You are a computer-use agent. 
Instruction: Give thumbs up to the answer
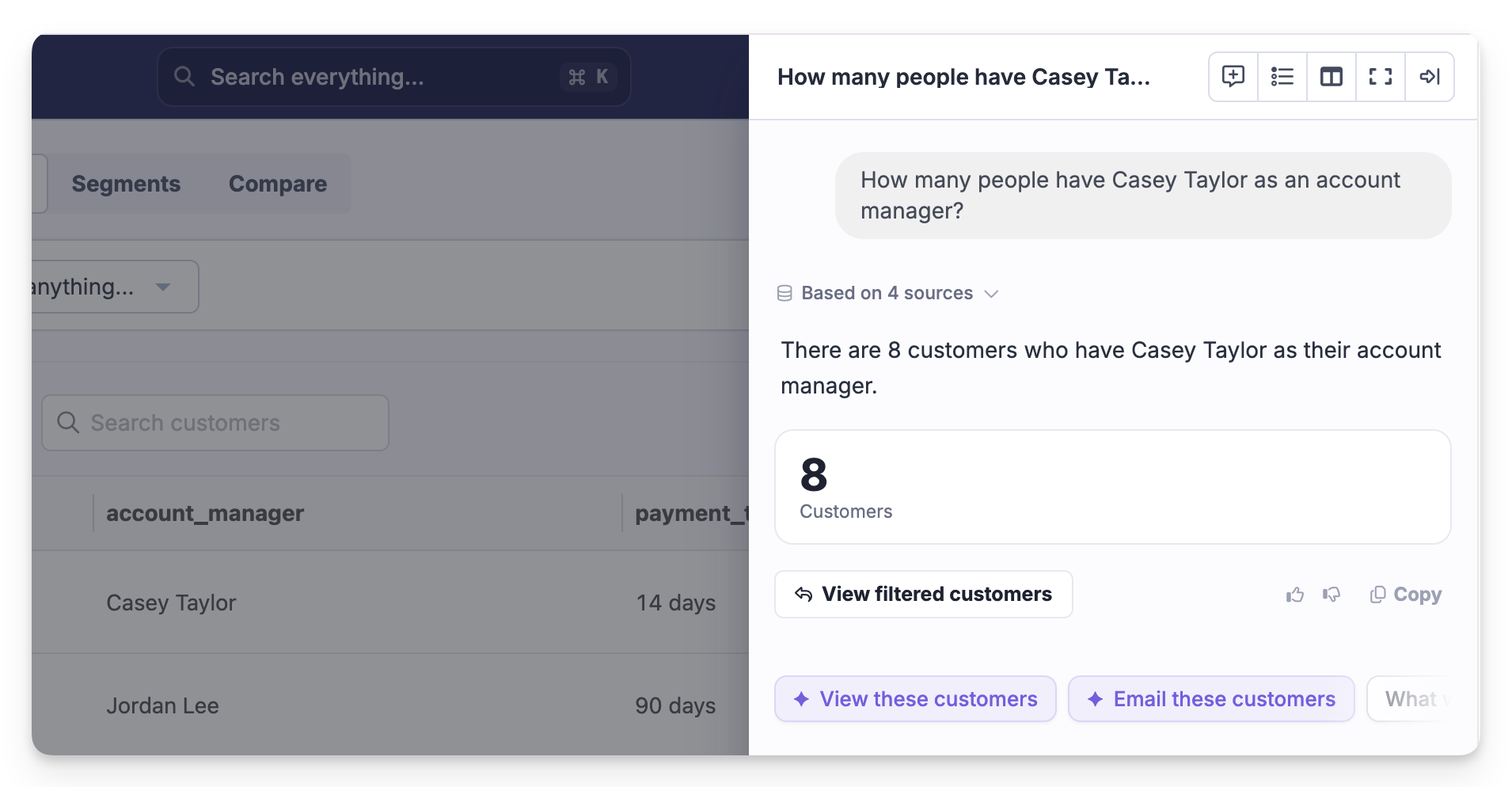tap(1295, 595)
